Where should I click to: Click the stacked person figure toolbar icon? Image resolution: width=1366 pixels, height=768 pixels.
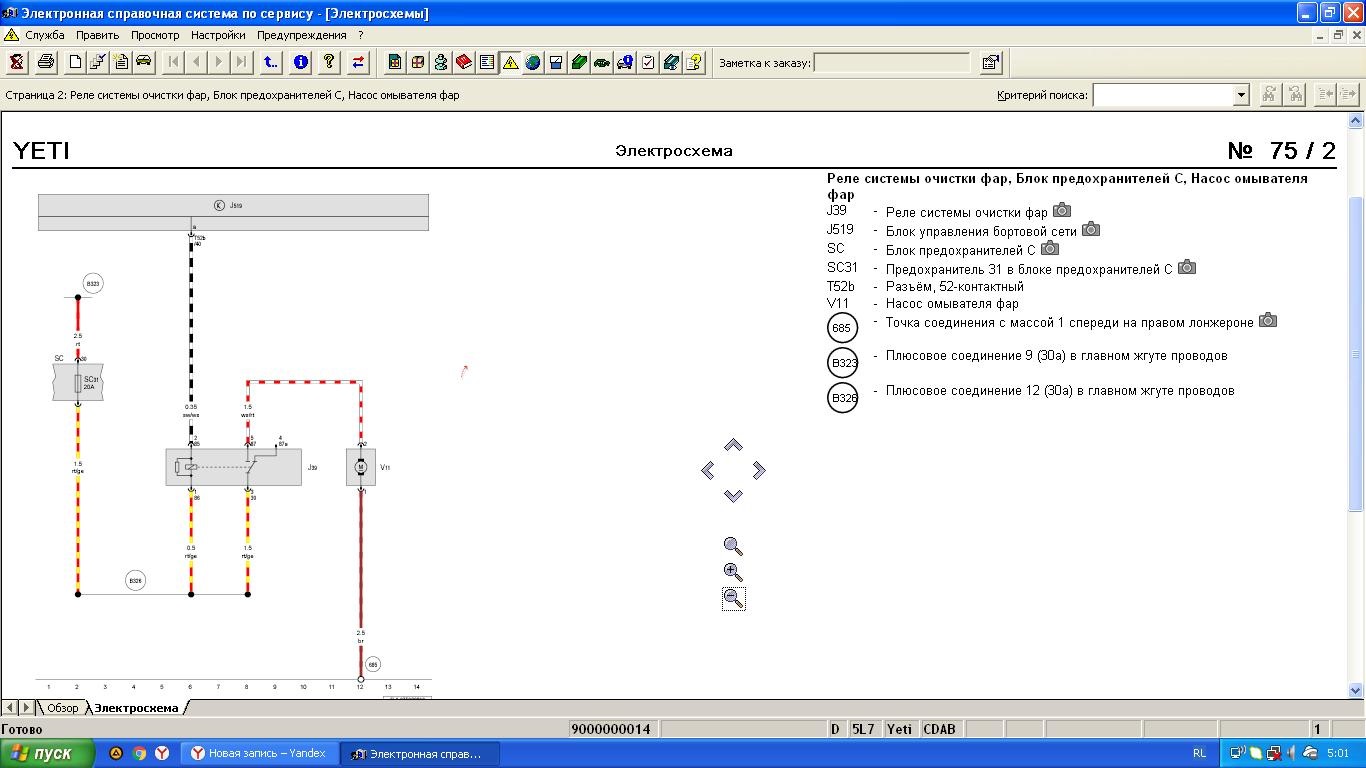point(441,62)
